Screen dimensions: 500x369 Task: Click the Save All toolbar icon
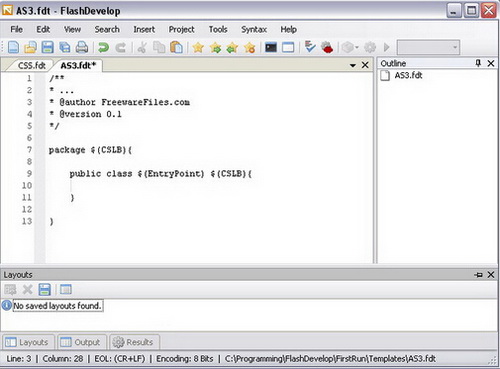pyautogui.click(x=65, y=47)
